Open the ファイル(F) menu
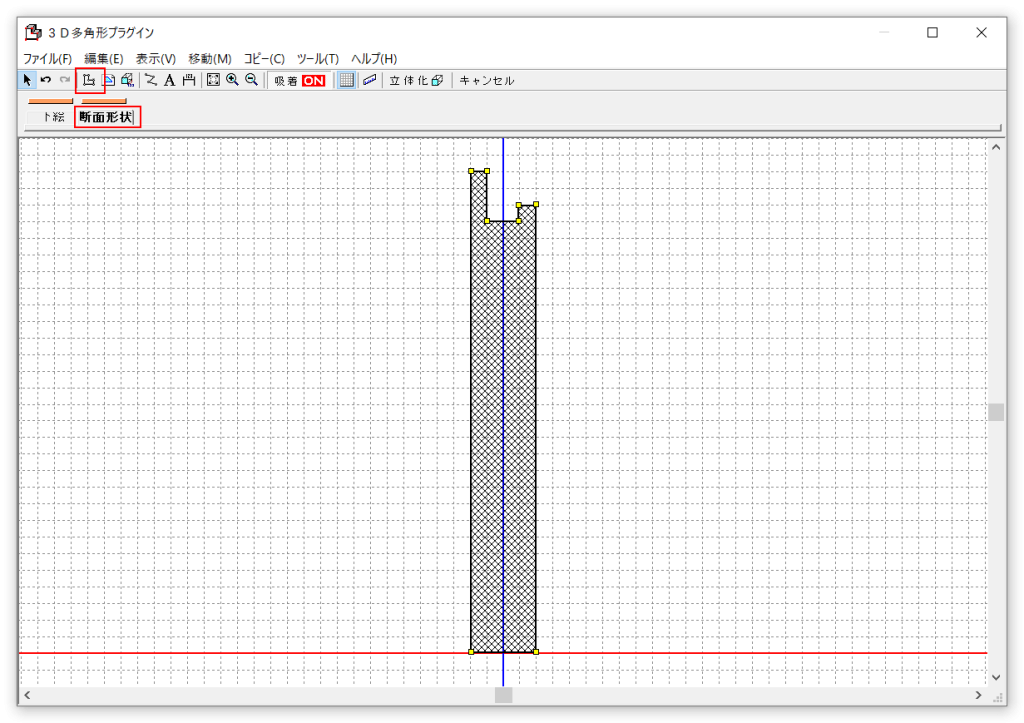The width and height of the screenshot is (1024, 723). tap(47, 59)
